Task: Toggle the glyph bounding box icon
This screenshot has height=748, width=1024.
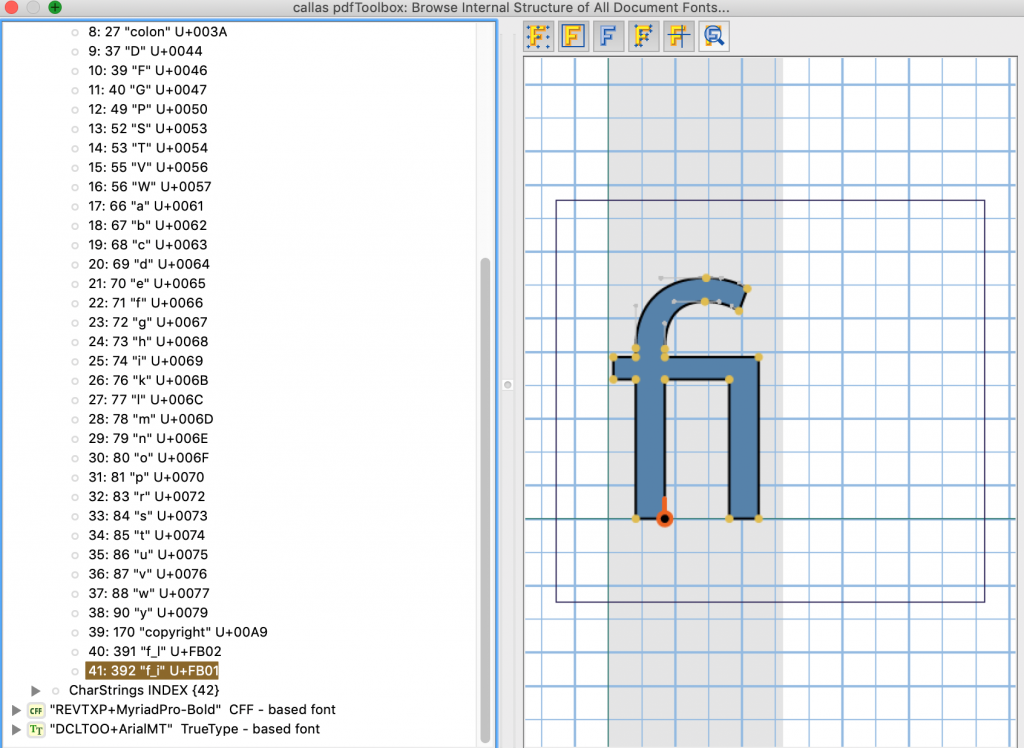Action: click(574, 37)
